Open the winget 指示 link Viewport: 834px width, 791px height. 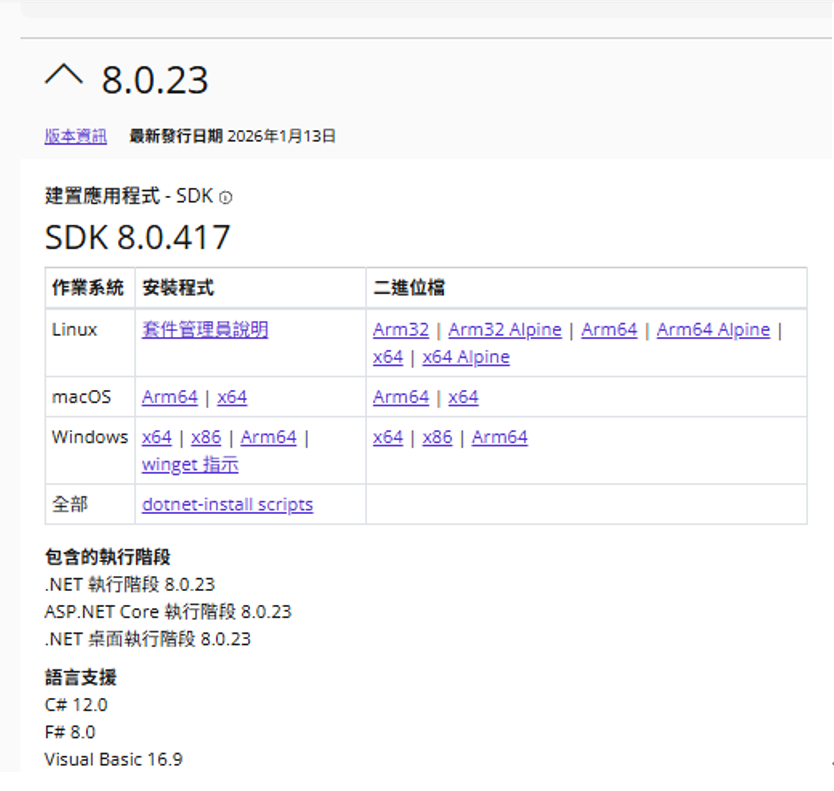[190, 464]
